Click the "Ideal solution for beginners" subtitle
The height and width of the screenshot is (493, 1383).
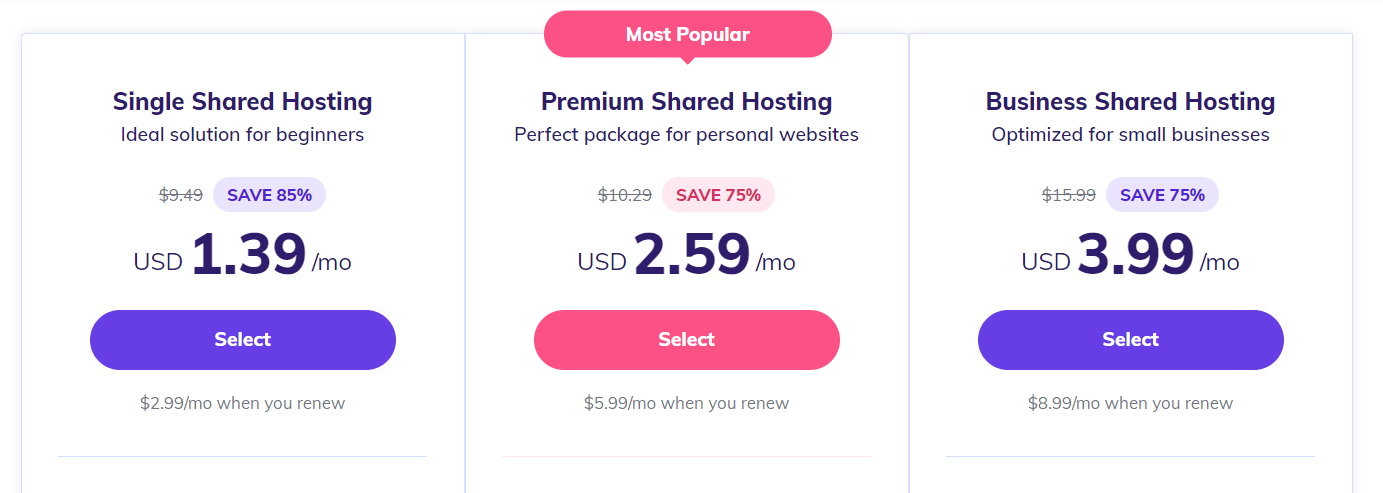pyautogui.click(x=243, y=134)
